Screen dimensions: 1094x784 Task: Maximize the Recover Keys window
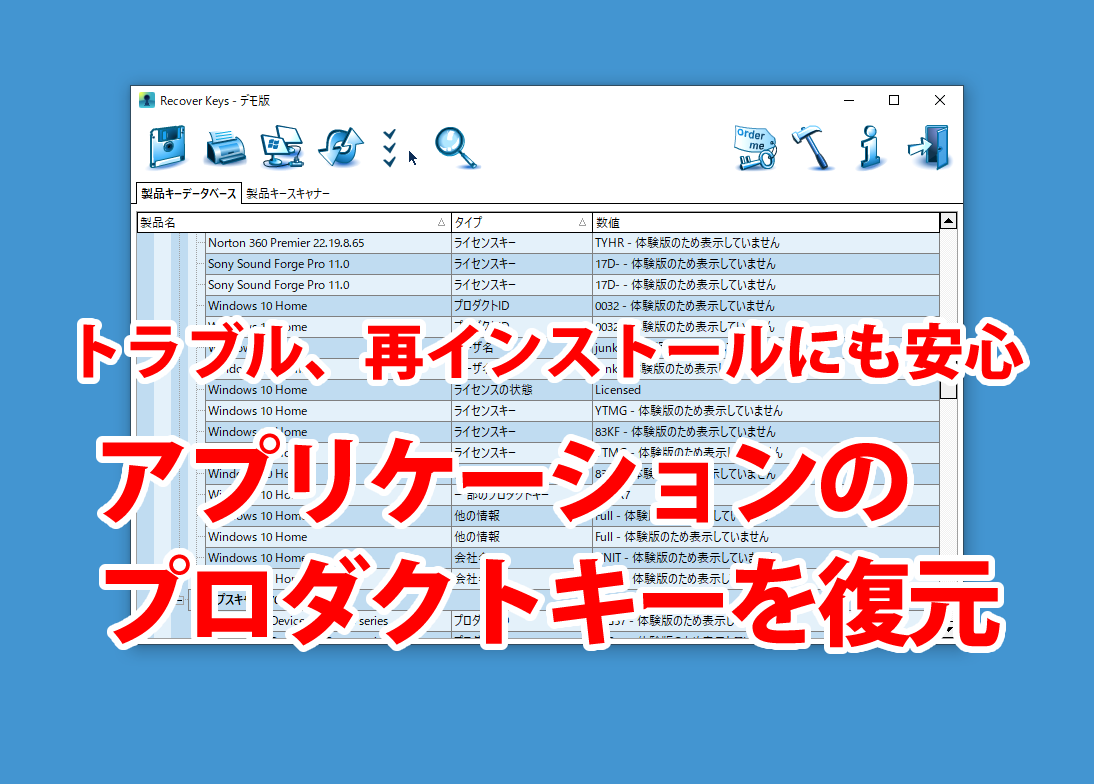[x=894, y=100]
